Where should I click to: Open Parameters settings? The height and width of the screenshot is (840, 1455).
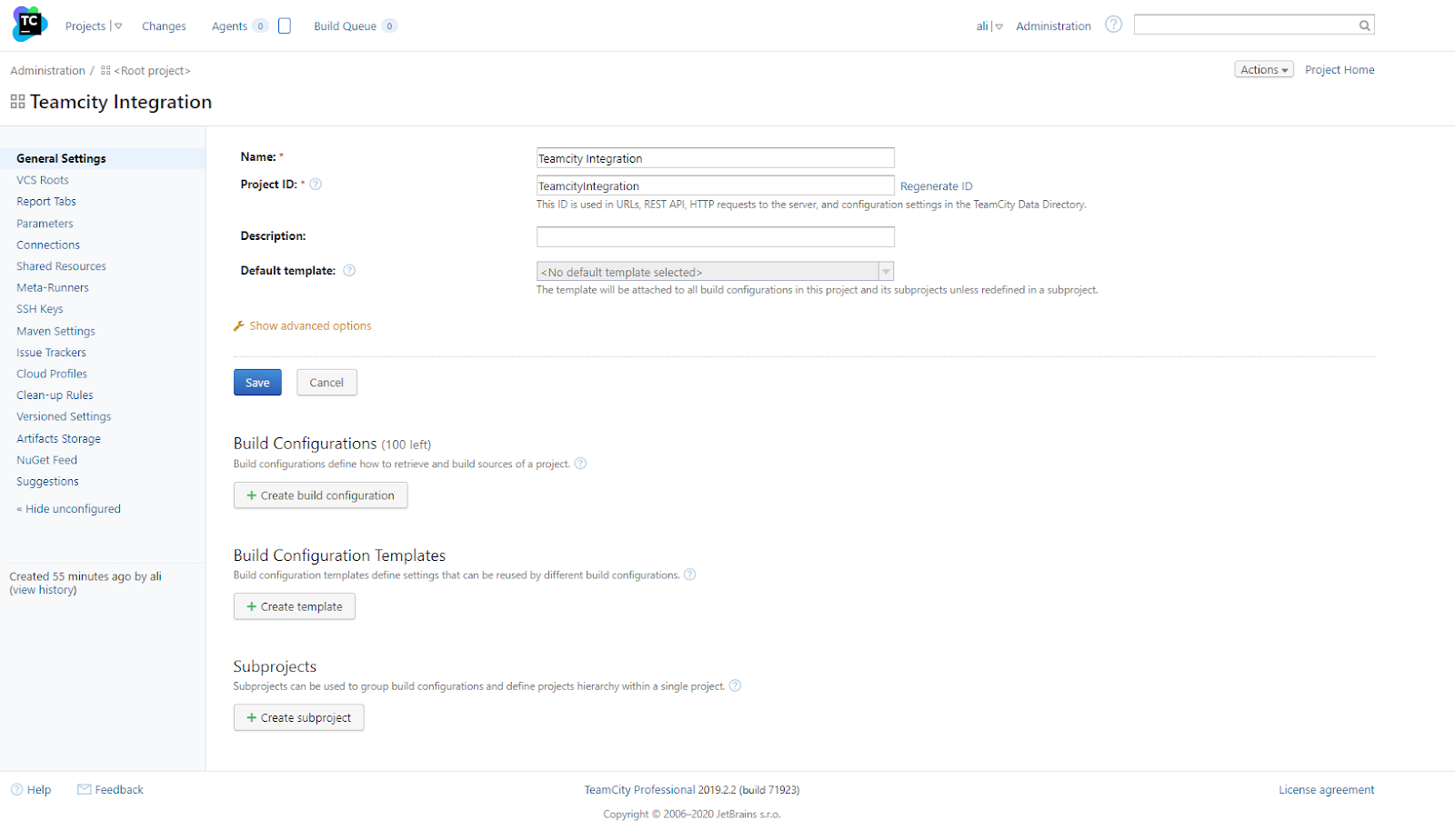pyautogui.click(x=45, y=223)
